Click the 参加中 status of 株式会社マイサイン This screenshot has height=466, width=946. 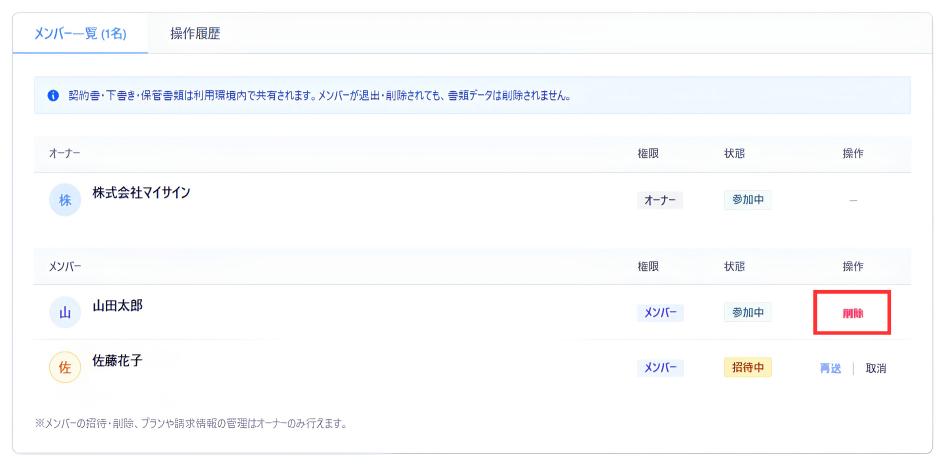[748, 200]
